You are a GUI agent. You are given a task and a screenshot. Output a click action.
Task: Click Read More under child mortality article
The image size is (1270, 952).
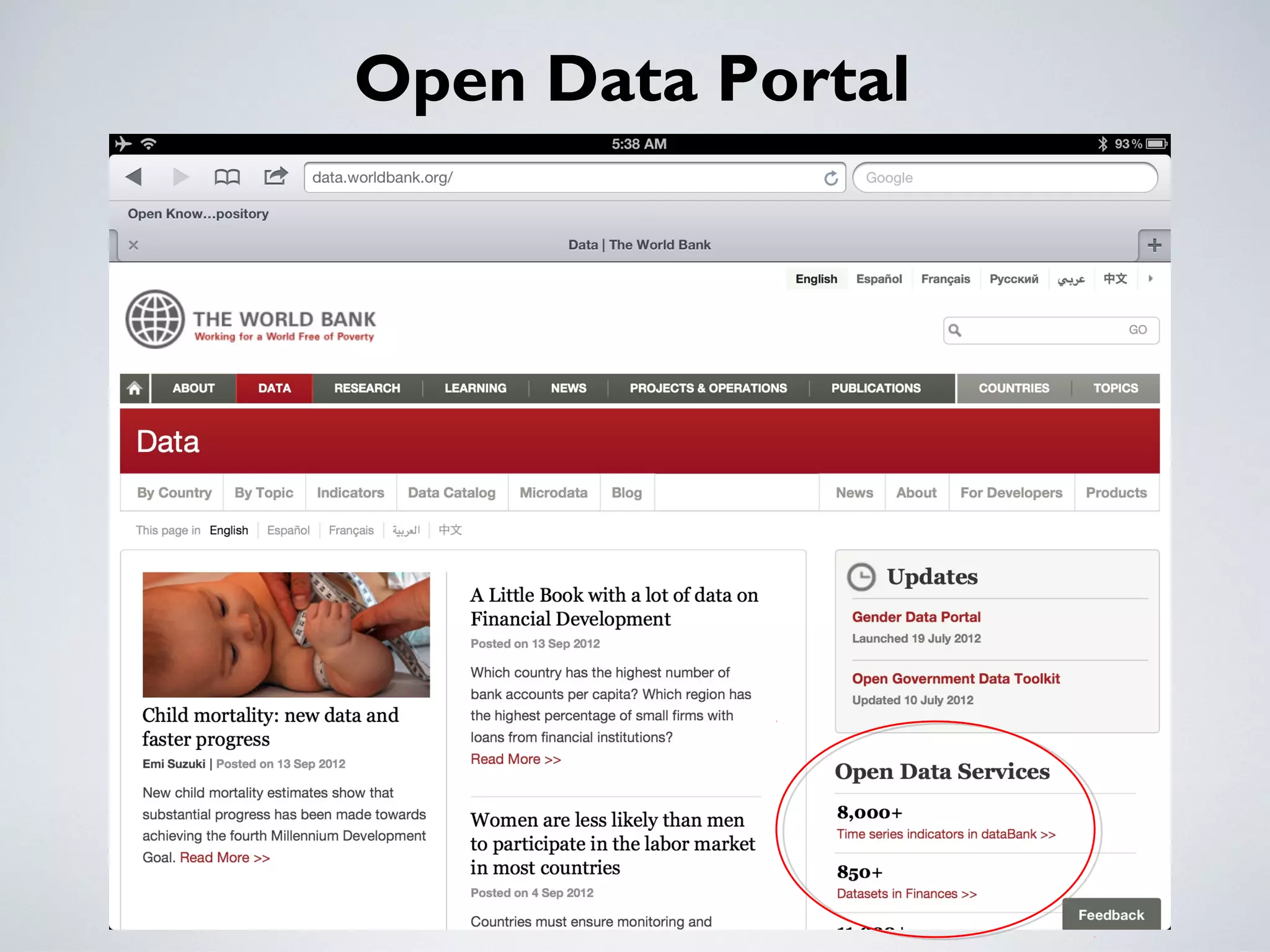click(224, 858)
